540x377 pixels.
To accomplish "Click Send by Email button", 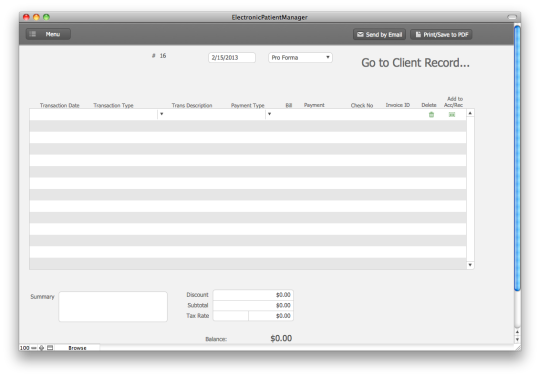I will pyautogui.click(x=379, y=34).
